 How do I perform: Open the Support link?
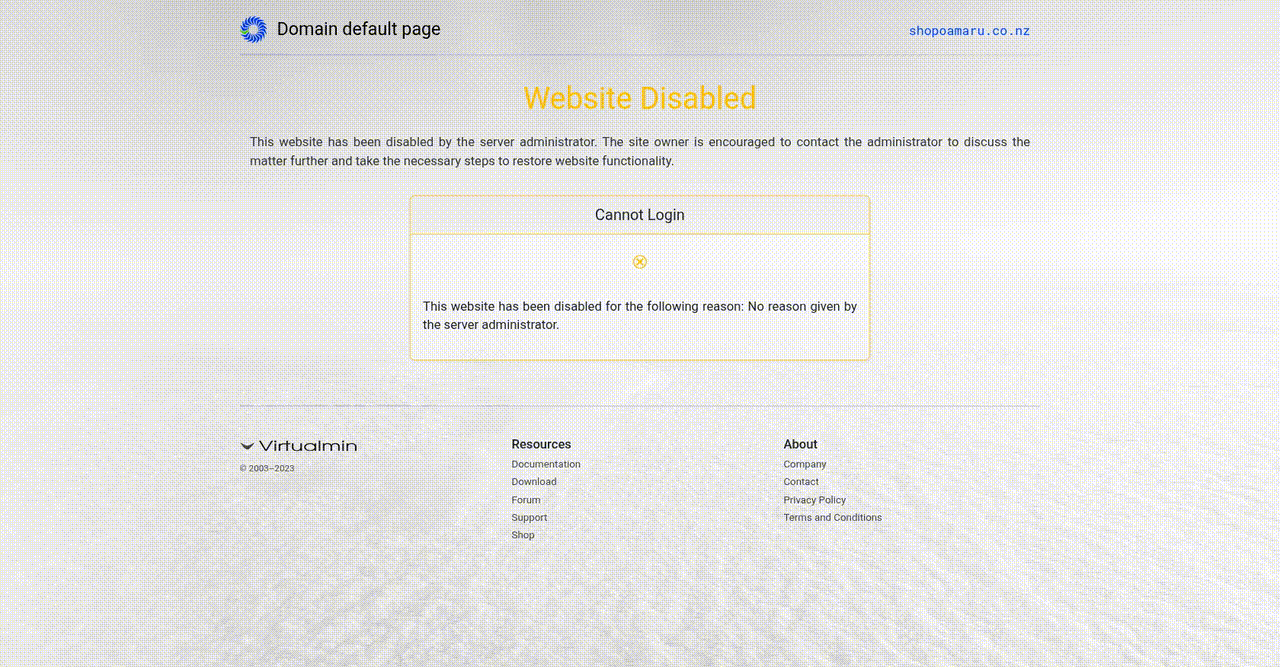click(x=529, y=518)
